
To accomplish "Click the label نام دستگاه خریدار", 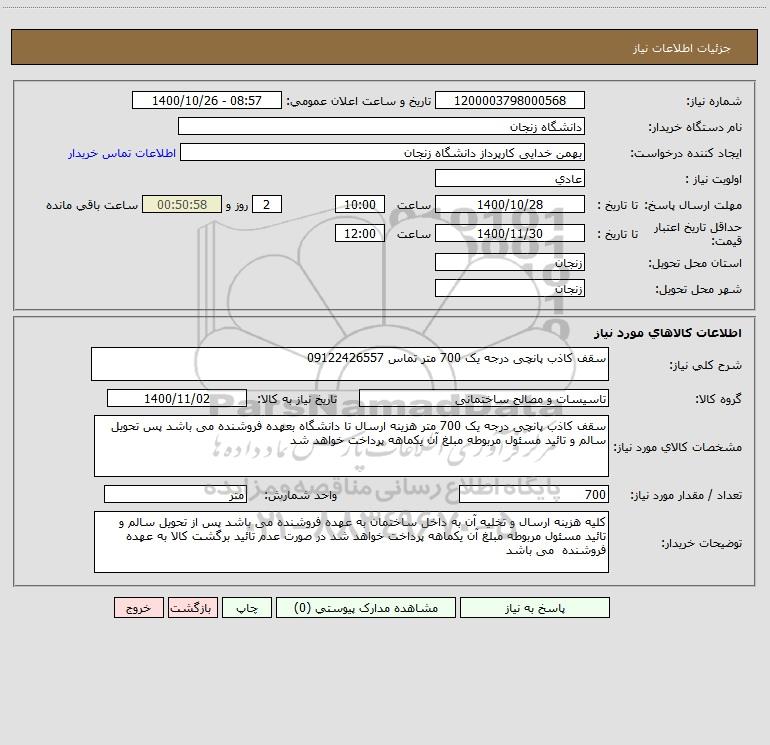I will (695, 128).
